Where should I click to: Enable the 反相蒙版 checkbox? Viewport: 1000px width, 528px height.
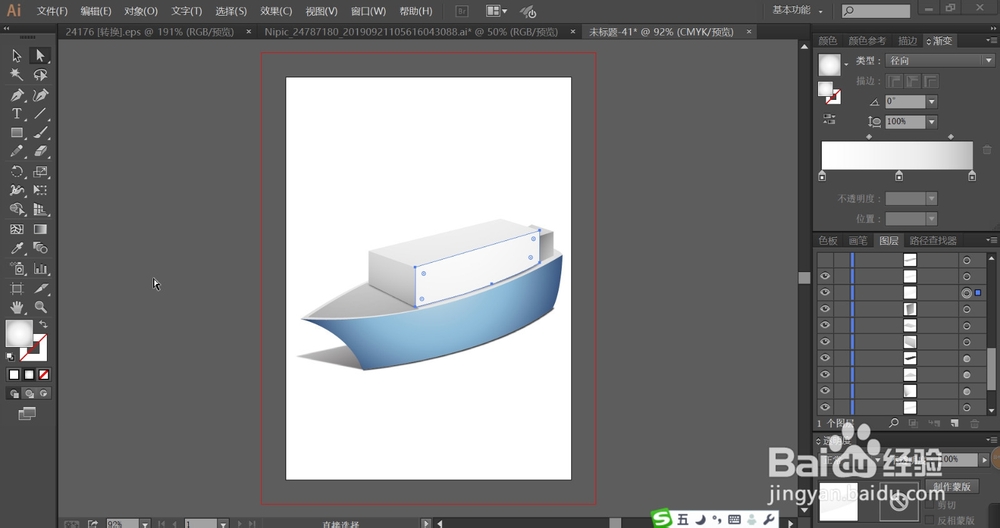[x=930, y=521]
